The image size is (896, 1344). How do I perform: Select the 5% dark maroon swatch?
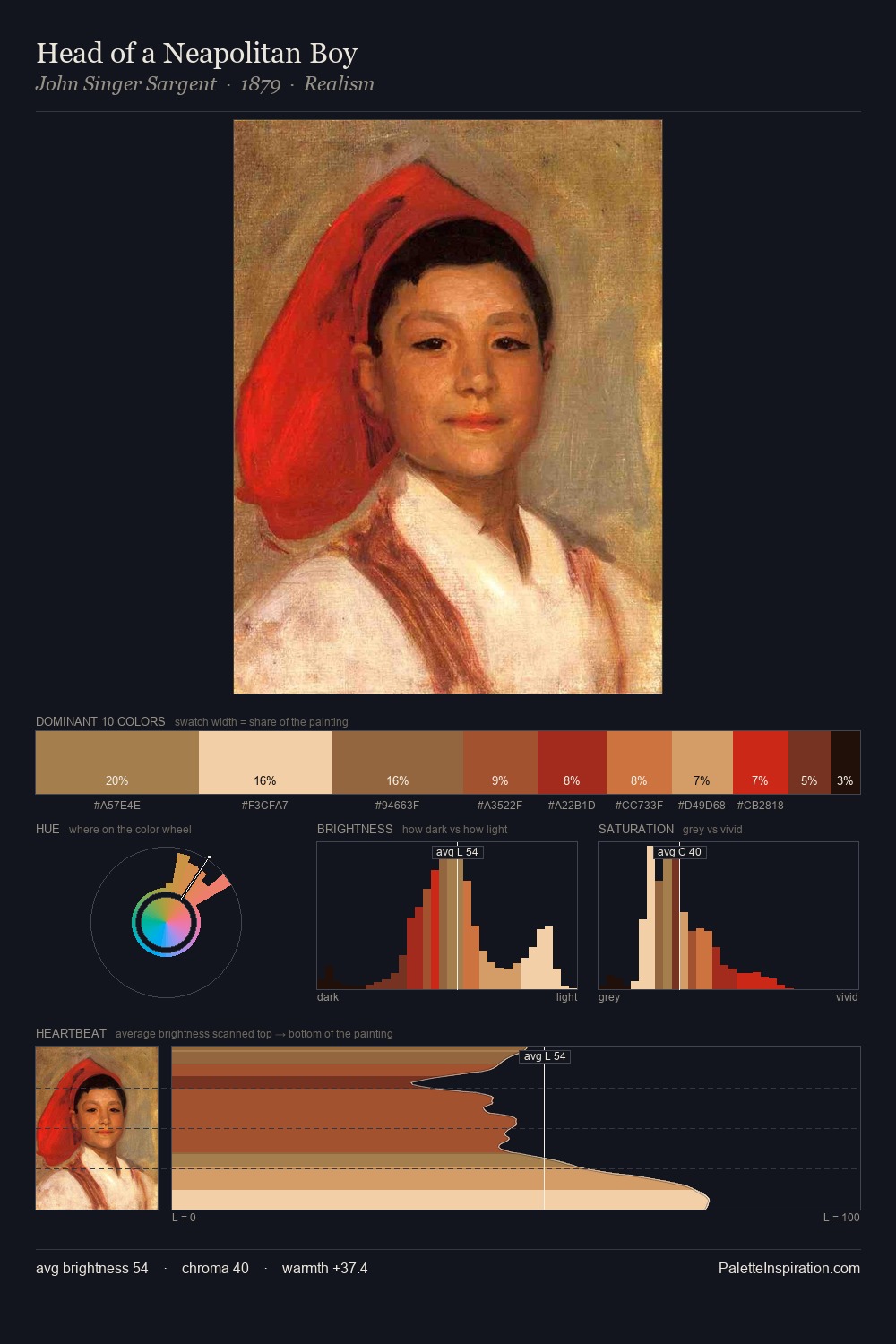coord(810,762)
